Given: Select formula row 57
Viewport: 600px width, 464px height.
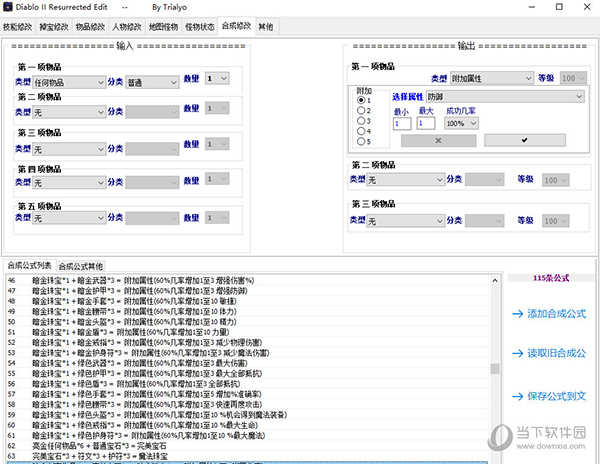Looking at the screenshot, I should [x=247, y=394].
